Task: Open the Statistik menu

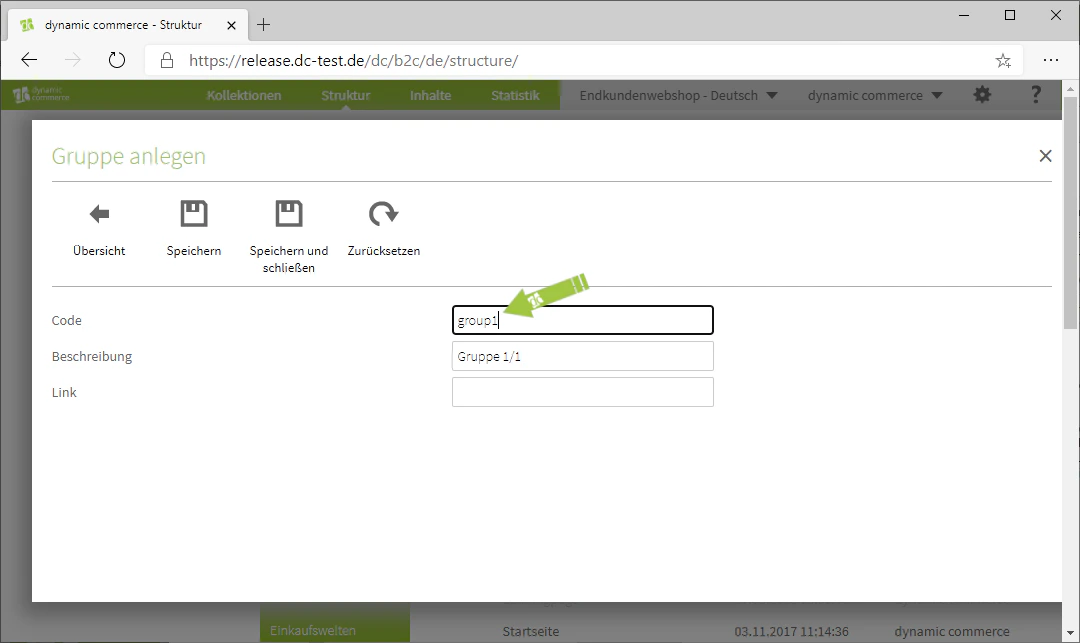Action: coord(515,95)
